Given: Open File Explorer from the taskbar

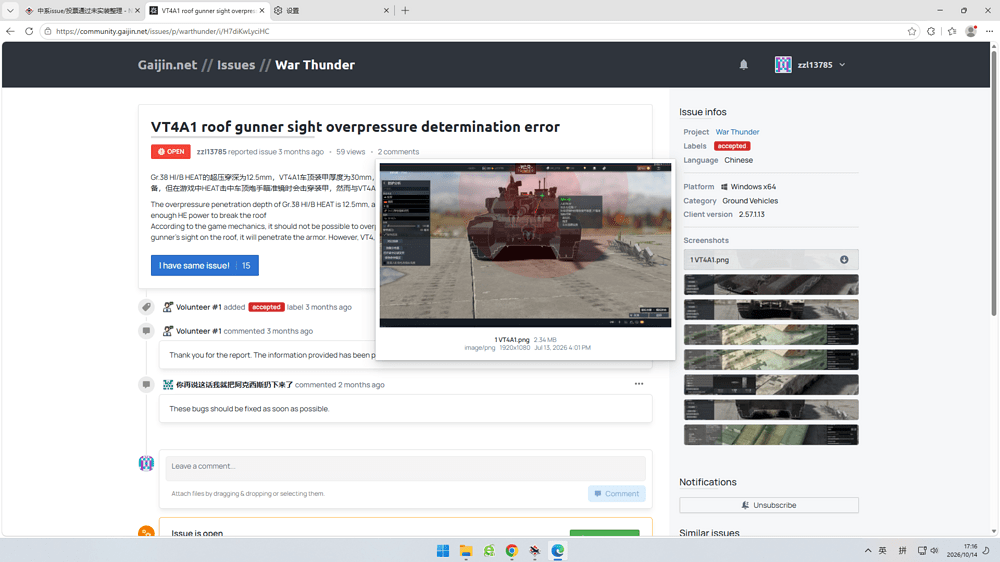Looking at the screenshot, I should click(x=466, y=551).
